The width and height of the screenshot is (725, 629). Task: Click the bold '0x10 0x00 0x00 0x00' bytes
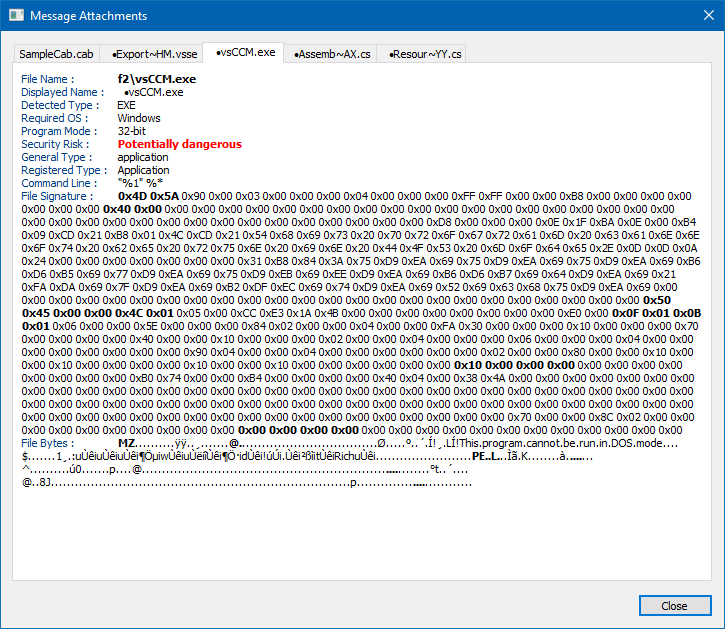click(x=514, y=365)
